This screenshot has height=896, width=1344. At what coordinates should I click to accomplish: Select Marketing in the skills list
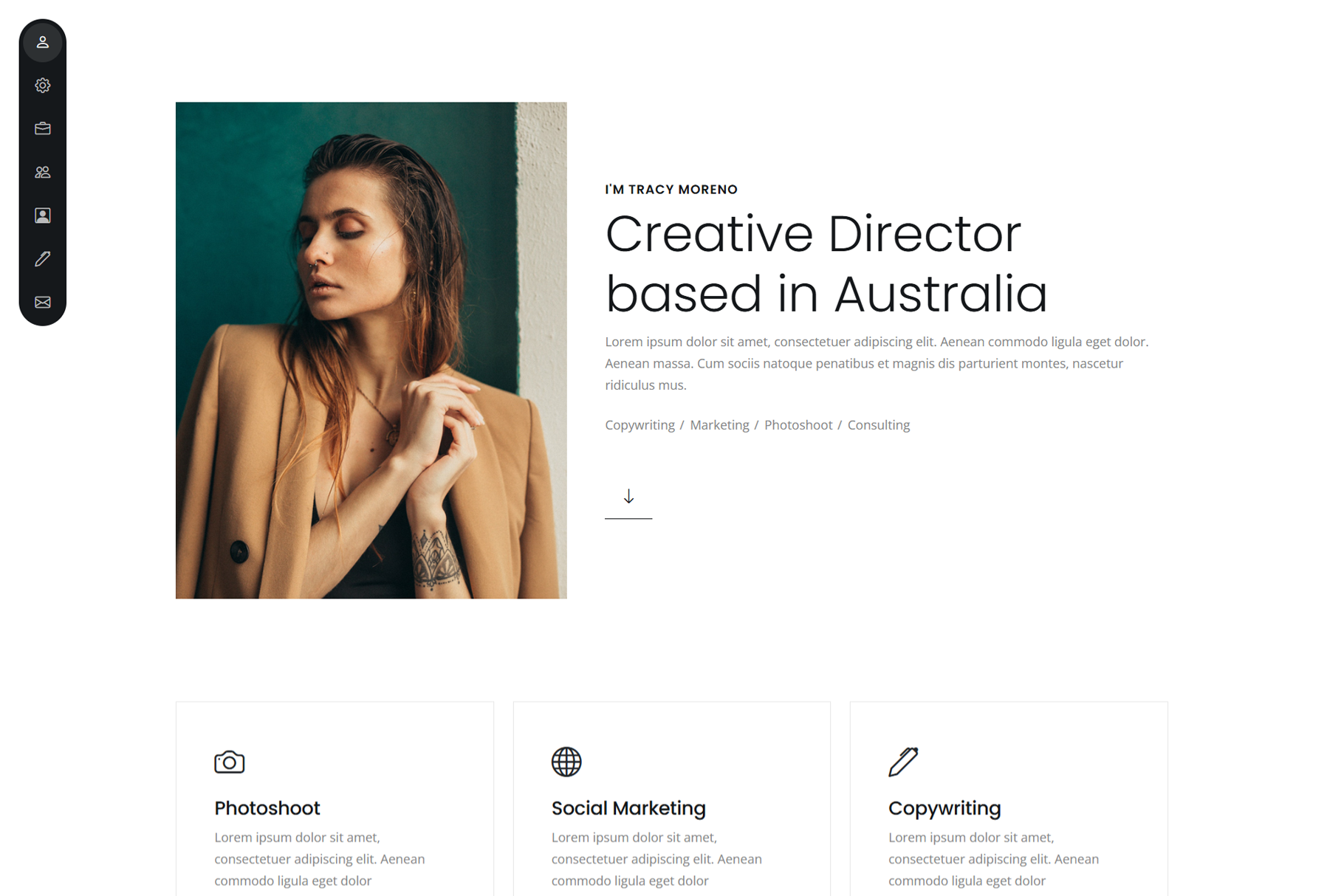tap(719, 425)
